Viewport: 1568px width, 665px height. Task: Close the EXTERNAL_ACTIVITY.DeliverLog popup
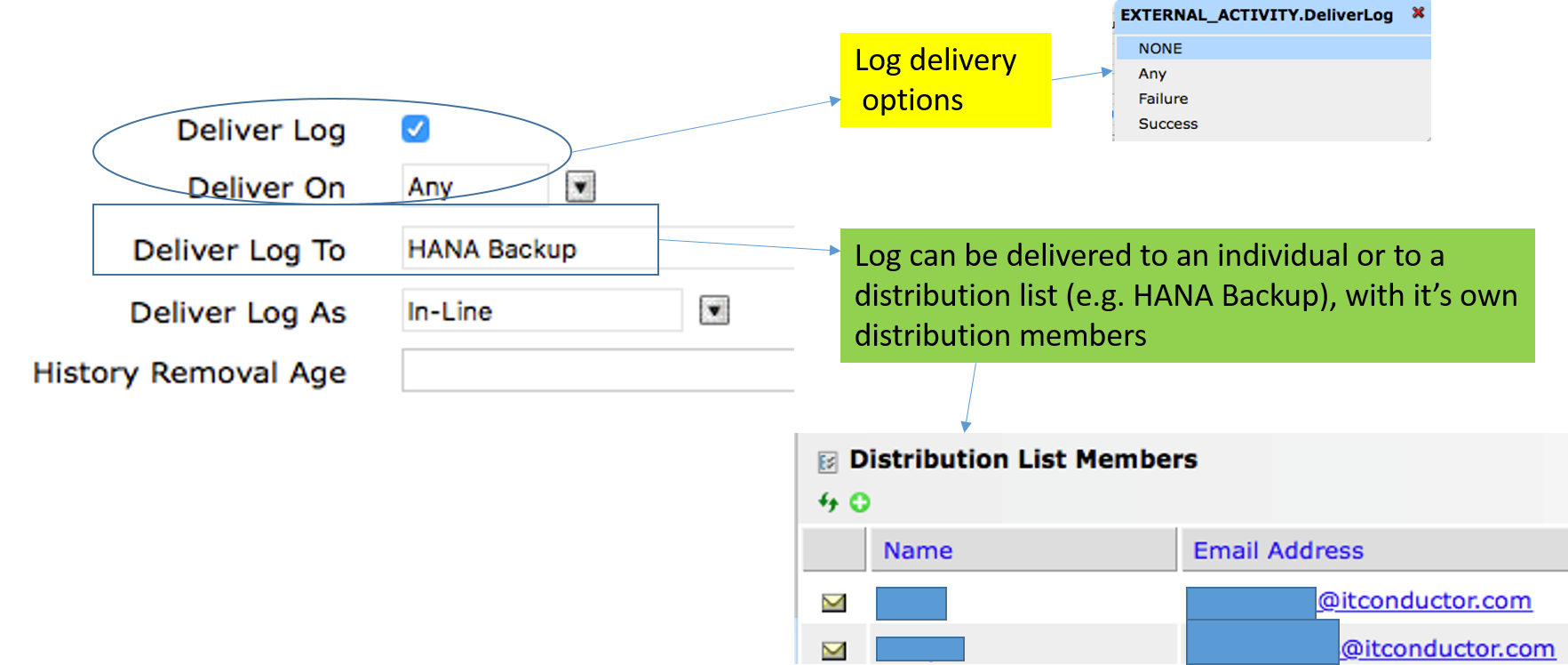click(1420, 14)
